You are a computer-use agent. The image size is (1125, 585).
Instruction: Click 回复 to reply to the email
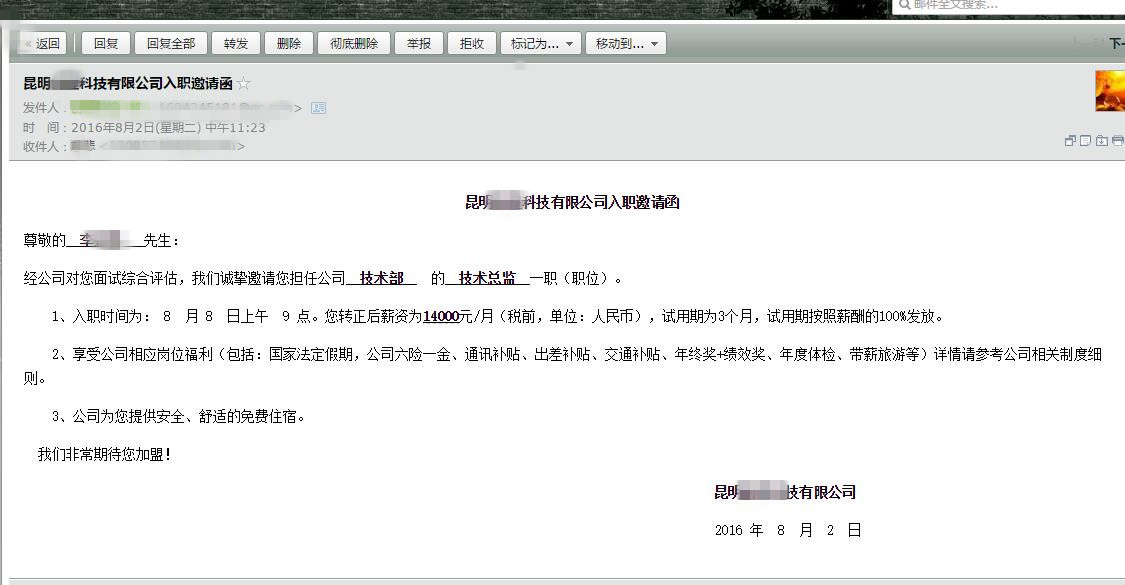(x=104, y=43)
